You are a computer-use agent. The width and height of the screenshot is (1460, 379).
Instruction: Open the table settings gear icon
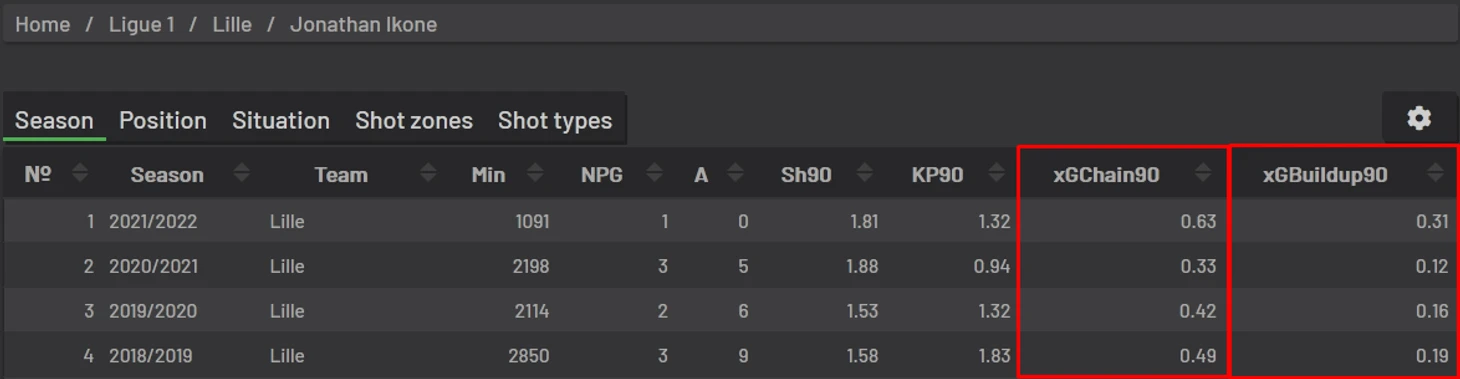click(1419, 118)
